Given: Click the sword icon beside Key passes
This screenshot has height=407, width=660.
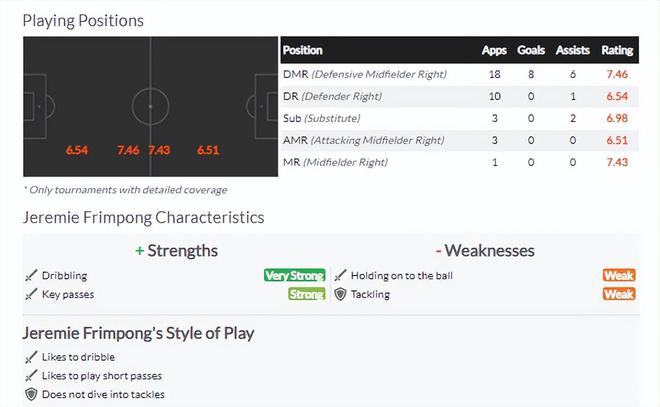Looking at the screenshot, I should click(31, 295).
